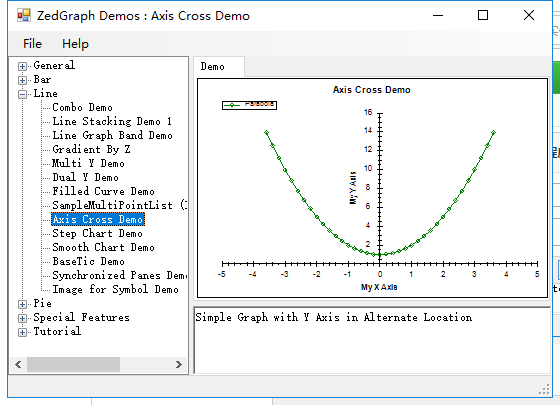Click the Axis Cross Demo chart title
The width and height of the screenshot is (560, 405).
click(372, 90)
